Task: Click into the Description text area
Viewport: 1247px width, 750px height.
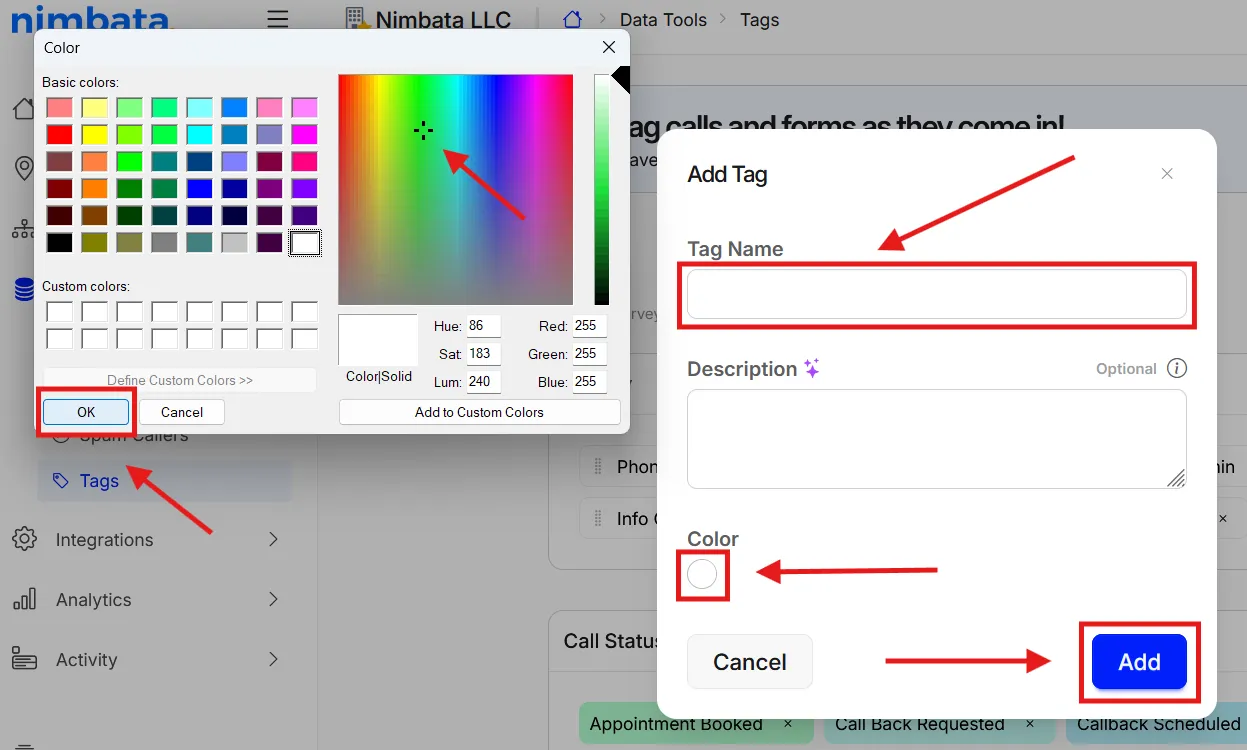Action: (937, 439)
